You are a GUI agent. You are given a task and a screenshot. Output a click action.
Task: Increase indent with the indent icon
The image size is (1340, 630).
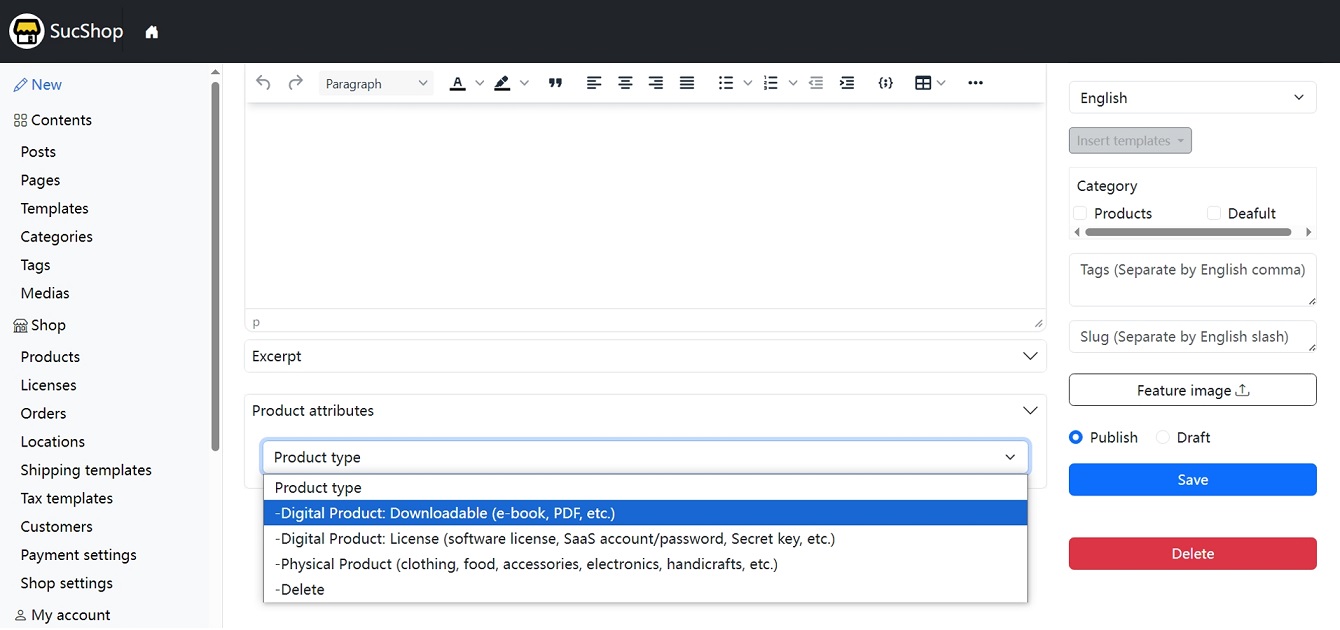pos(847,83)
